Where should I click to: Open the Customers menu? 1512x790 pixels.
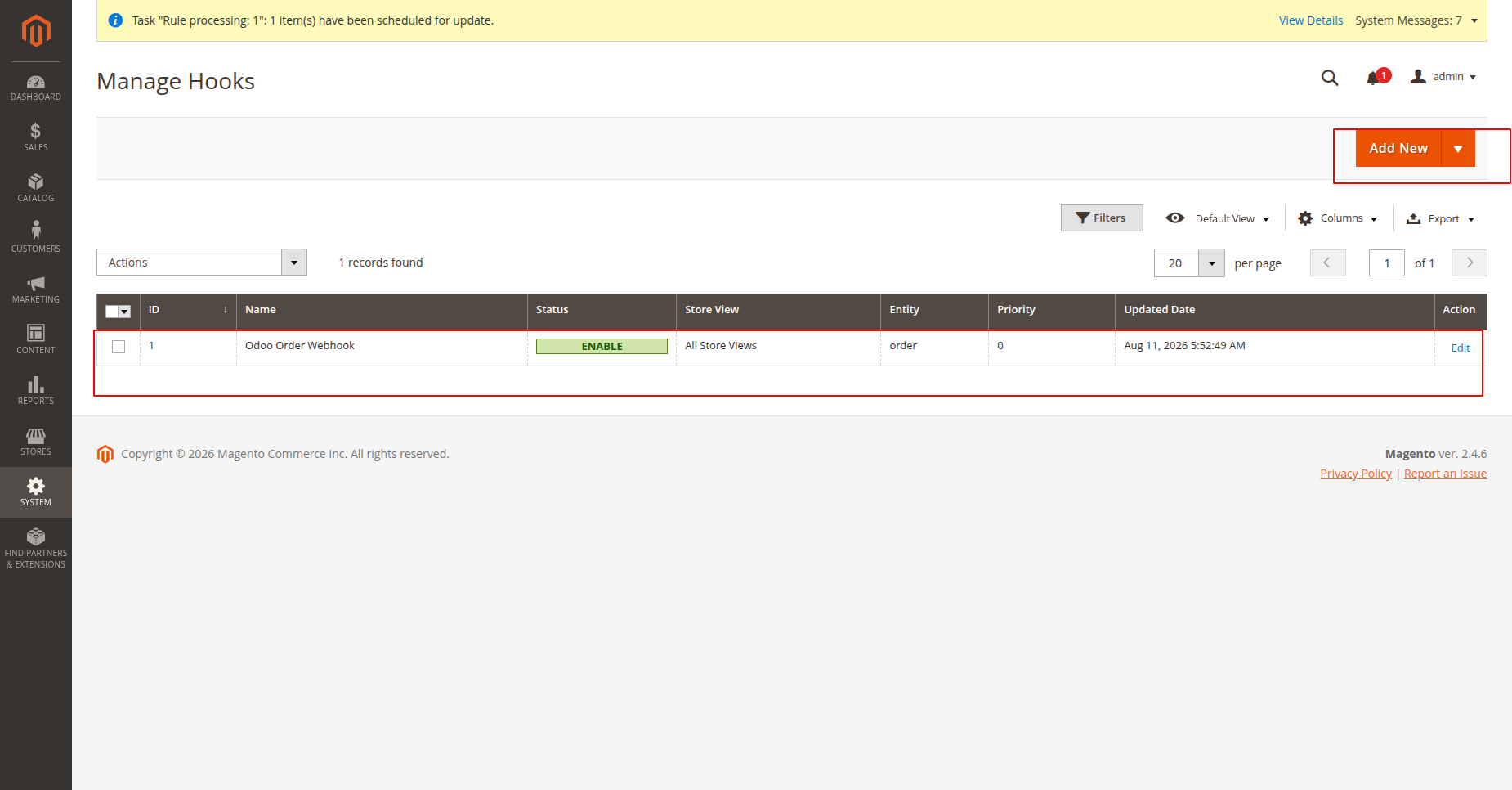(x=36, y=239)
